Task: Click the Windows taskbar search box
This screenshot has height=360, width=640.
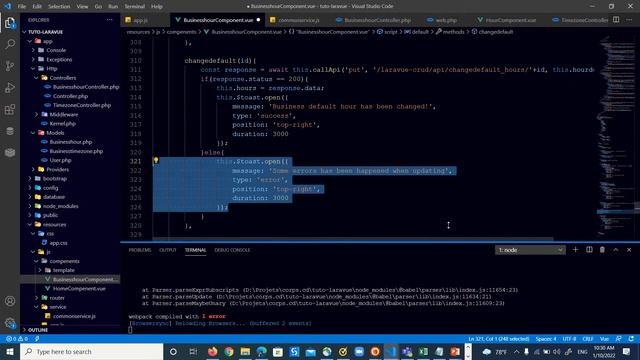Action: coord(91,351)
